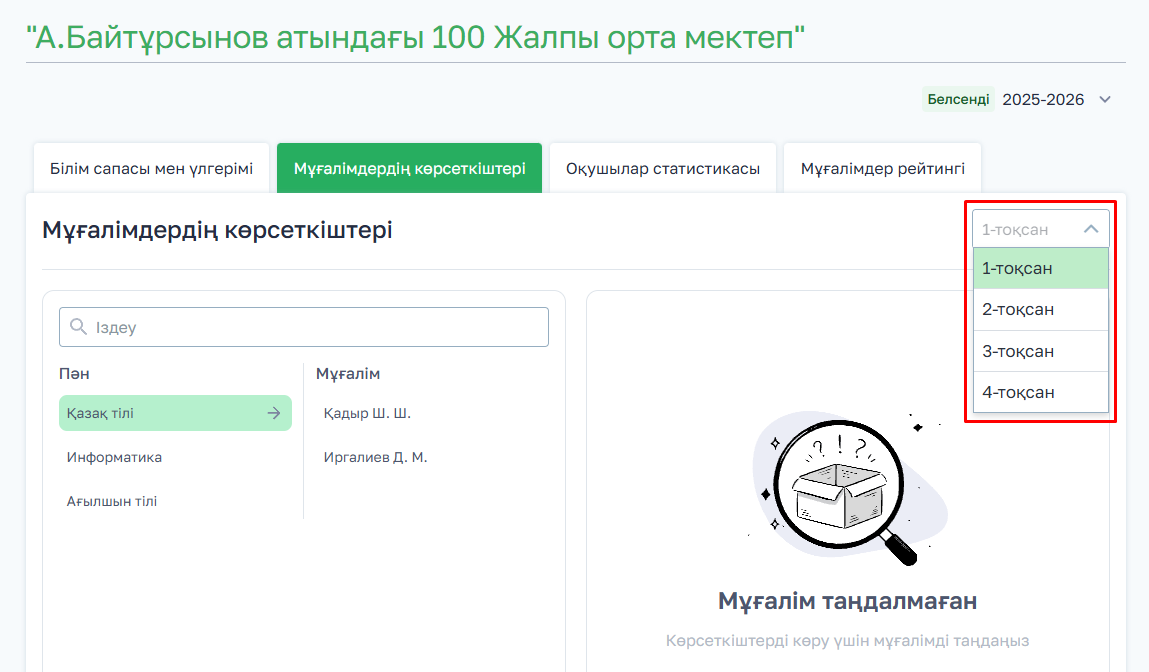Expand the 2025-2026 academic year chevron
Image resolution: width=1149 pixels, height=672 pixels.
tap(1105, 100)
